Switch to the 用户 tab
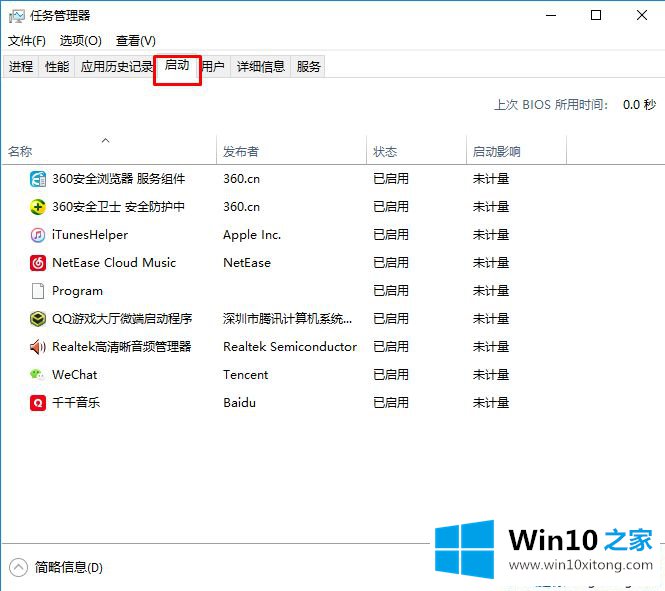The image size is (665, 591). coord(214,66)
